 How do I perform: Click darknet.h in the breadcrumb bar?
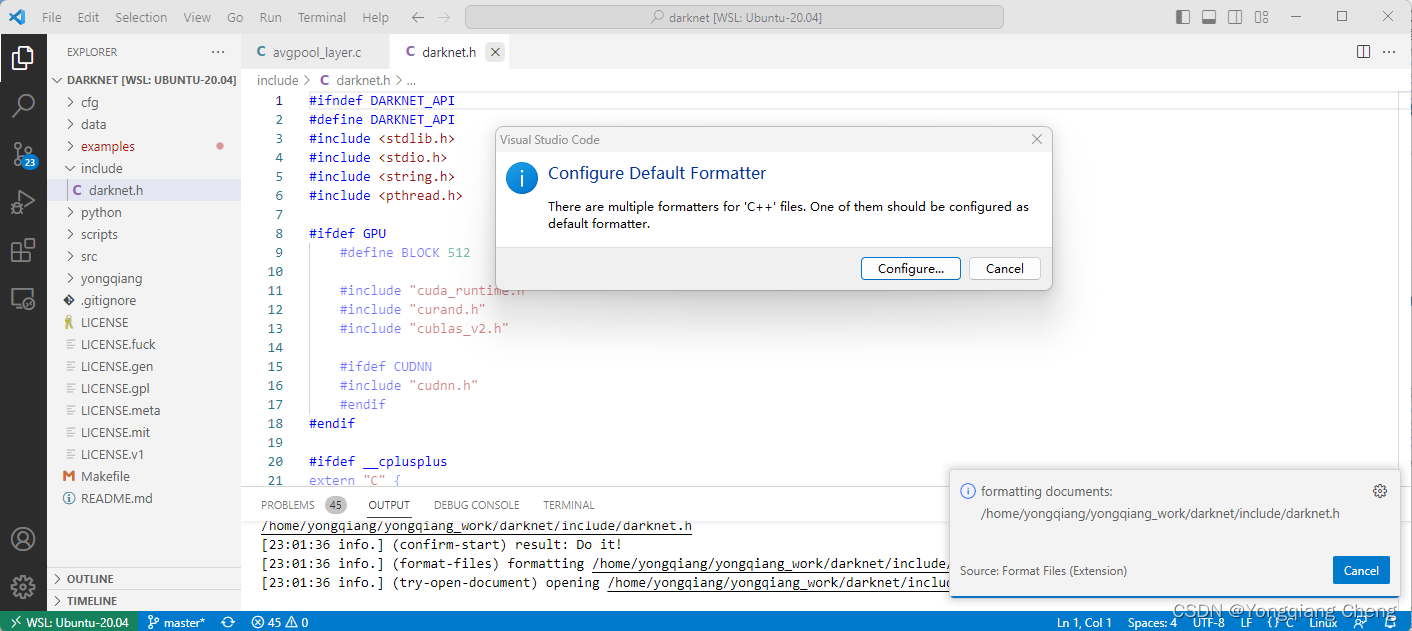pyautogui.click(x=355, y=79)
